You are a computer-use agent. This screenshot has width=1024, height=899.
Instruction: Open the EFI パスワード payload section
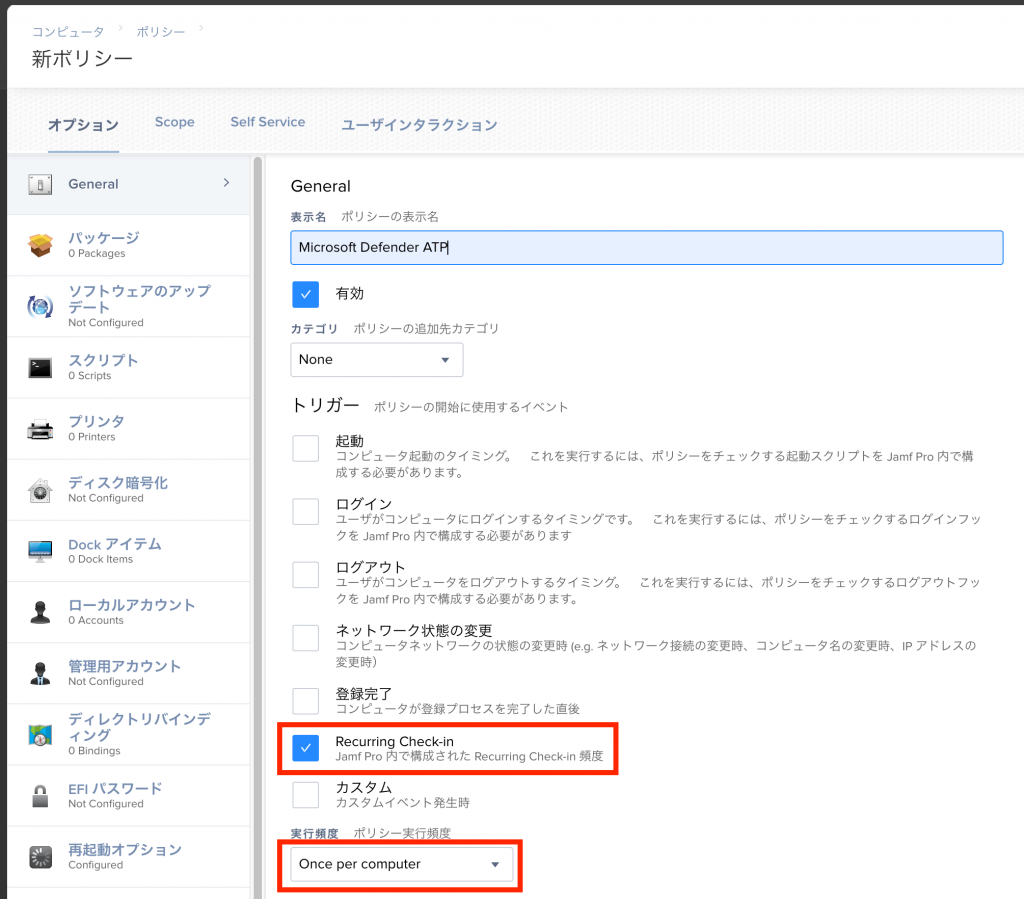pyautogui.click(x=129, y=796)
